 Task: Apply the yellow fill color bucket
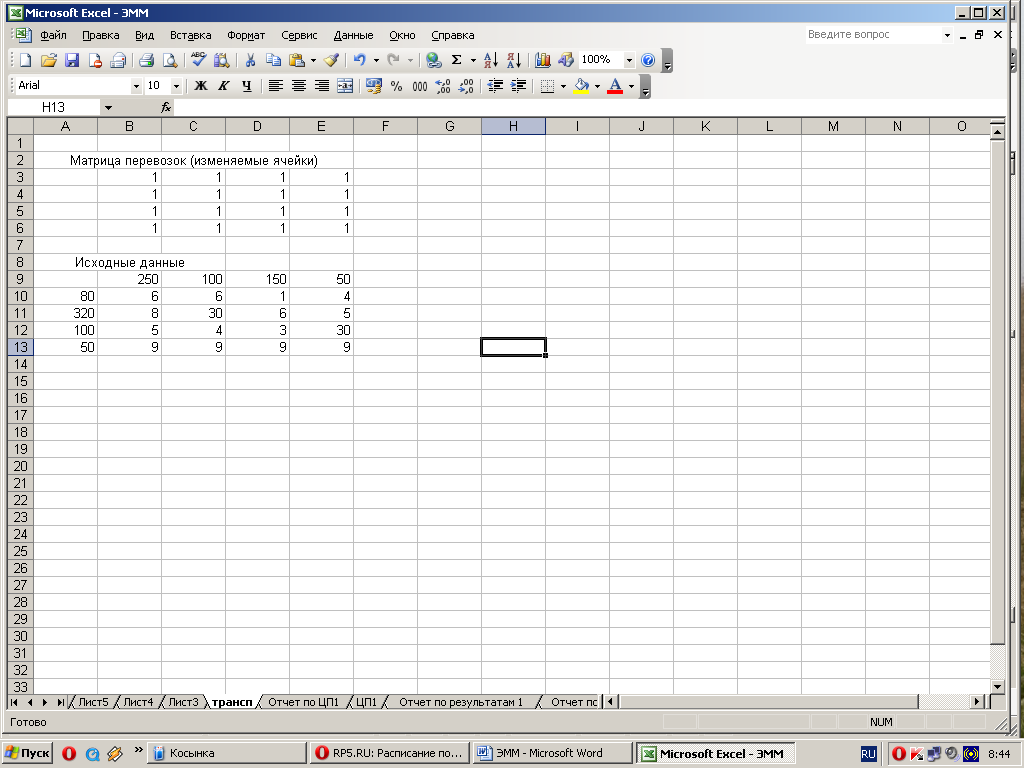pos(581,86)
